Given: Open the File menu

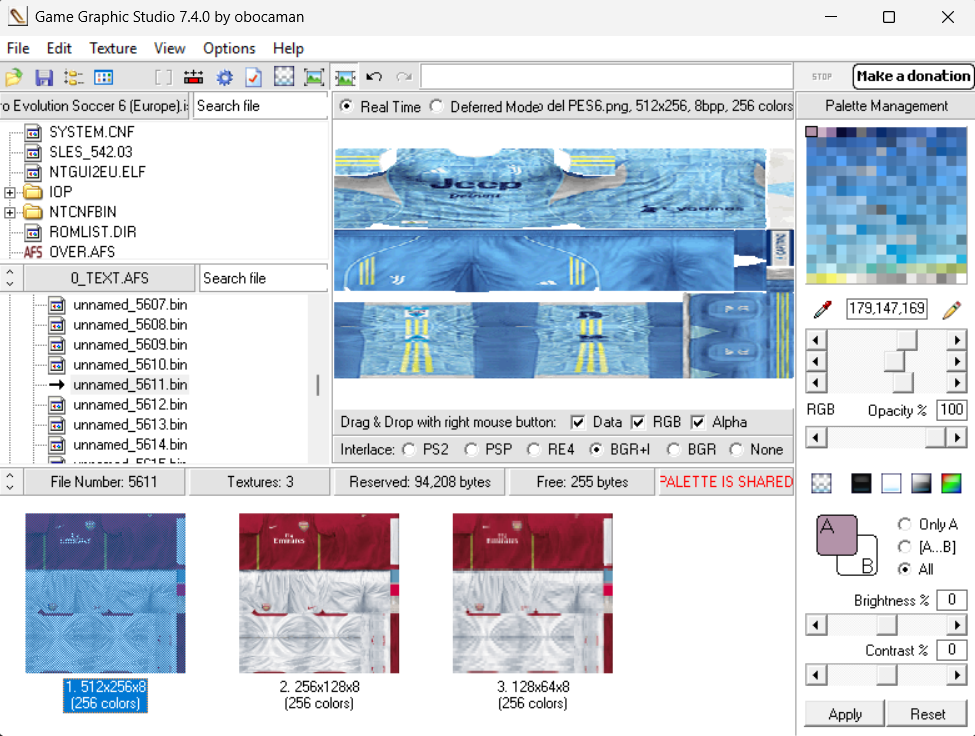Looking at the screenshot, I should [x=18, y=48].
